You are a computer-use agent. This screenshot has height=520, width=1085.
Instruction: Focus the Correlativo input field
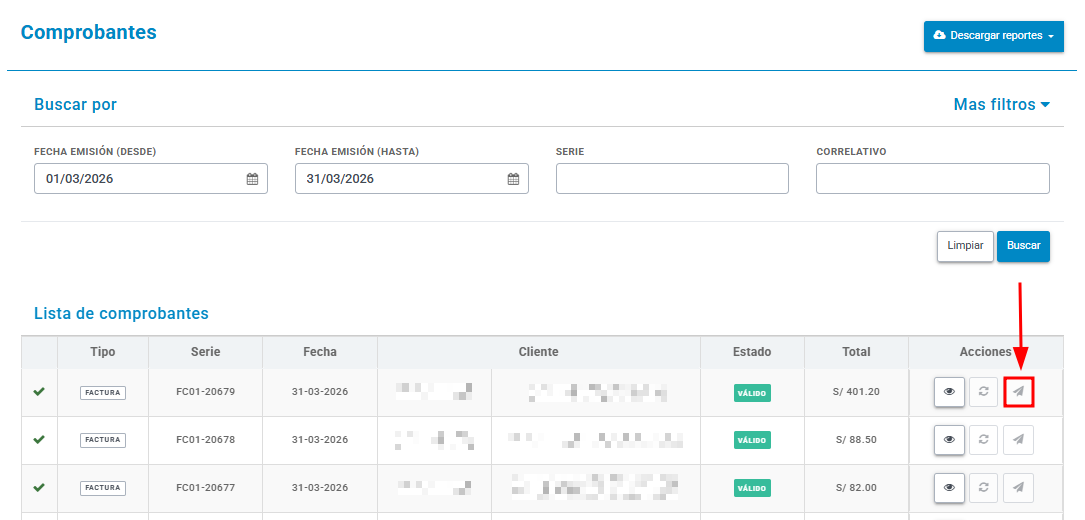pyautogui.click(x=933, y=179)
